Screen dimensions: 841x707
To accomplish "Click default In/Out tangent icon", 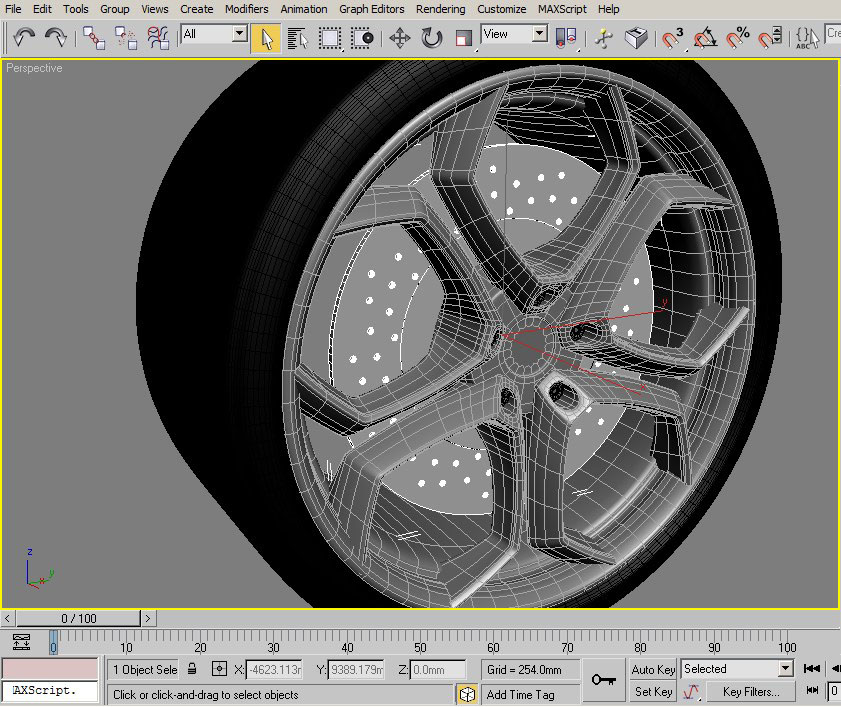I will [691, 692].
